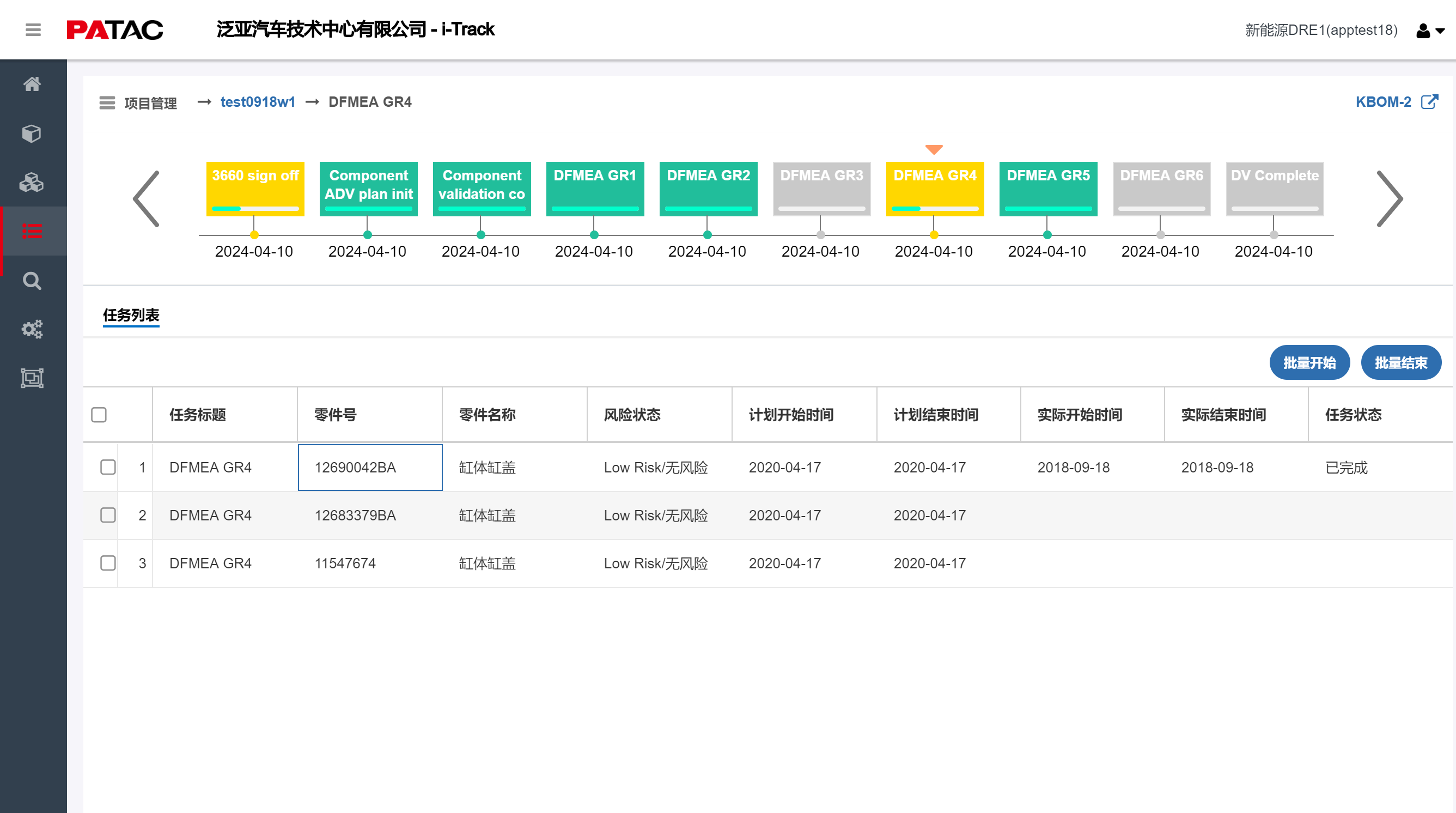Select the DFMEA GR5 milestone card

pos(1049,189)
